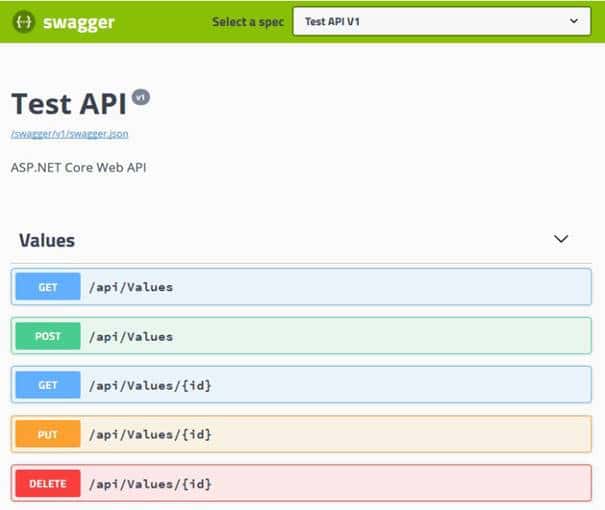Viewport: 605px width, 510px height.
Task: Click the Test API title heading
Action: 69,104
